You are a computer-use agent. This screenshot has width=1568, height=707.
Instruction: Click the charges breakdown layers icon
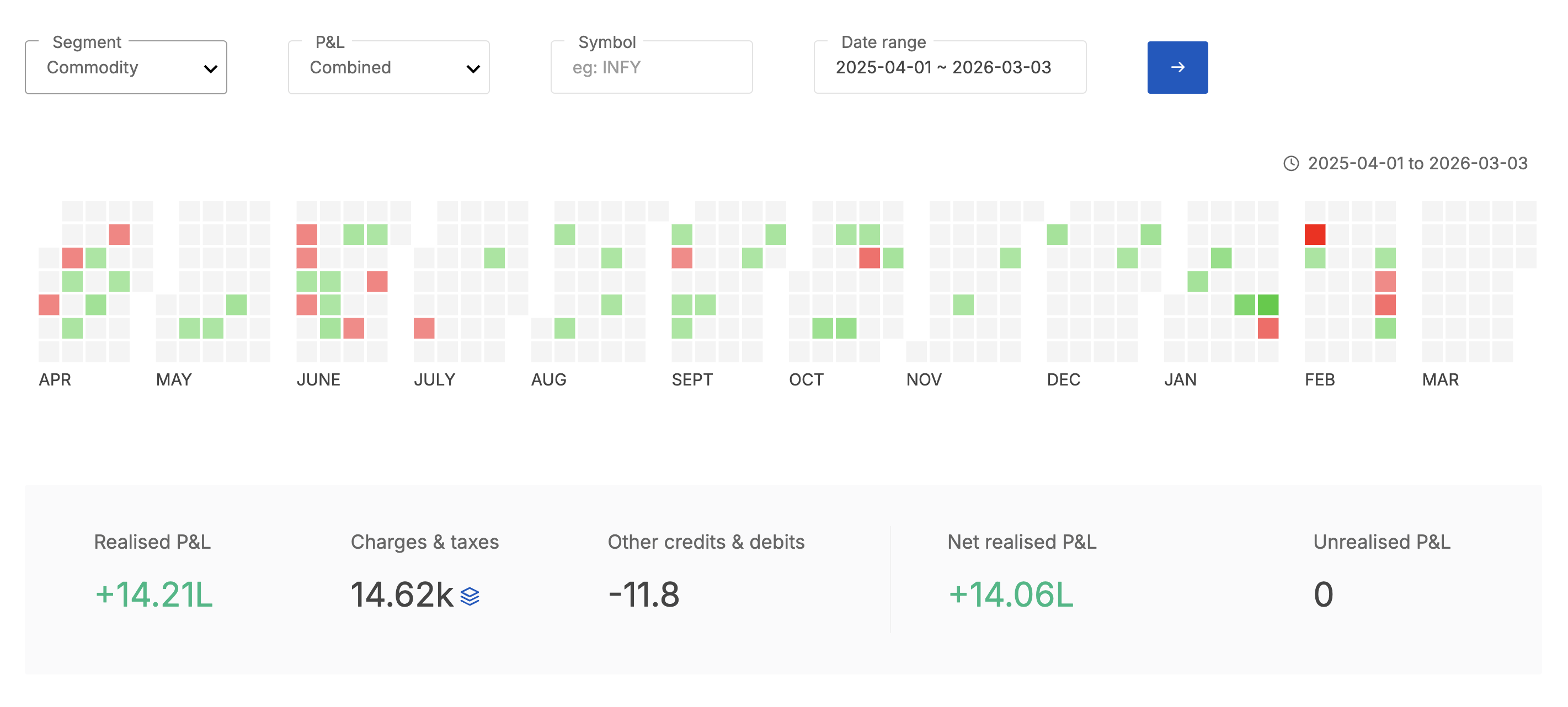(470, 596)
